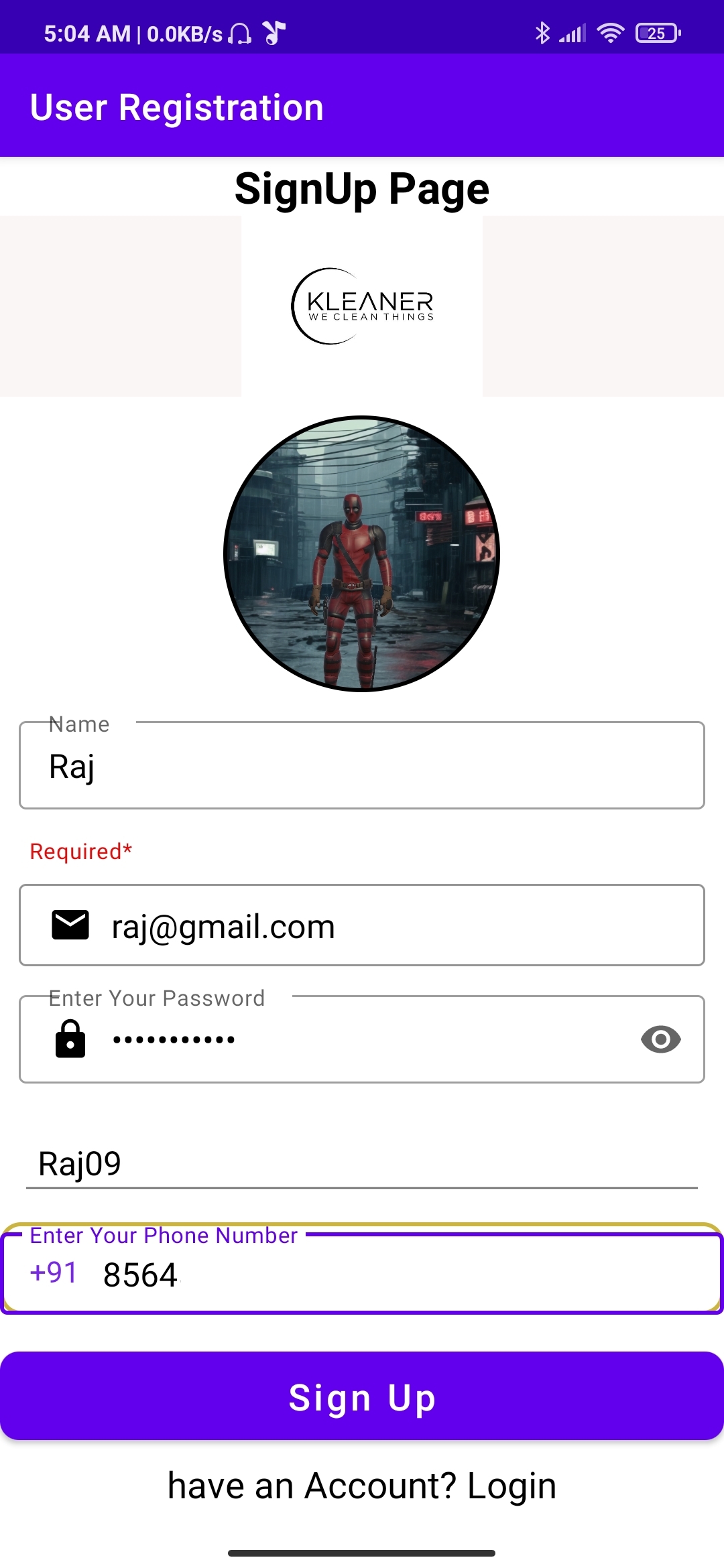Screen dimensions: 724x1568
Task: Focus the username field Raj09
Action: coord(362,1164)
